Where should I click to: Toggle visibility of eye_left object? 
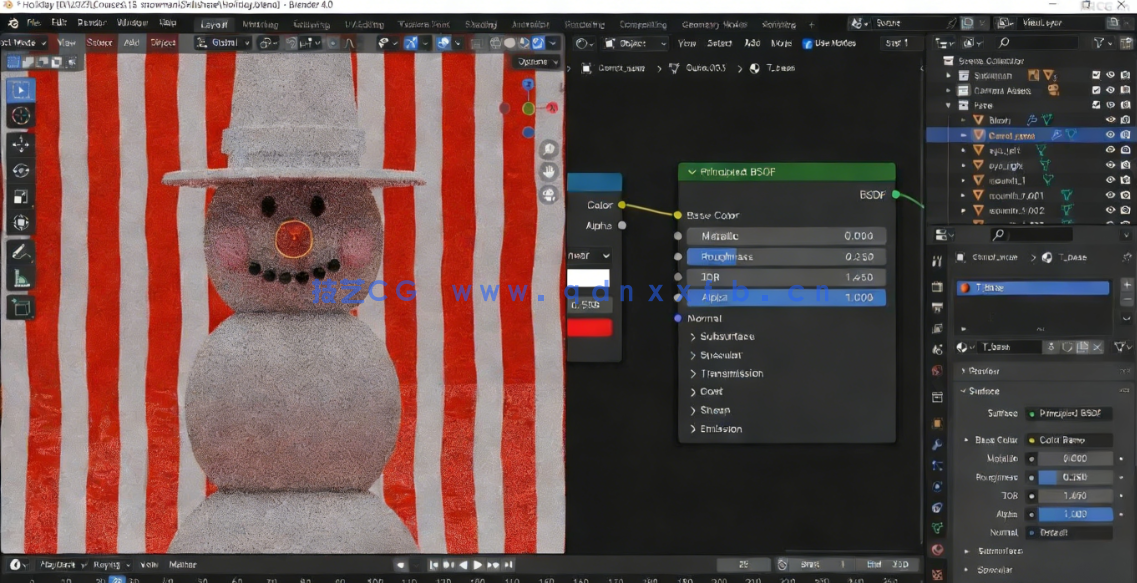pyautogui.click(x=1109, y=149)
